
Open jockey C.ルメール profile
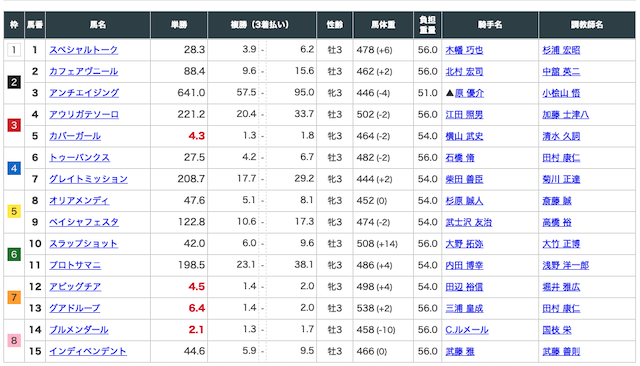[x=467, y=330]
